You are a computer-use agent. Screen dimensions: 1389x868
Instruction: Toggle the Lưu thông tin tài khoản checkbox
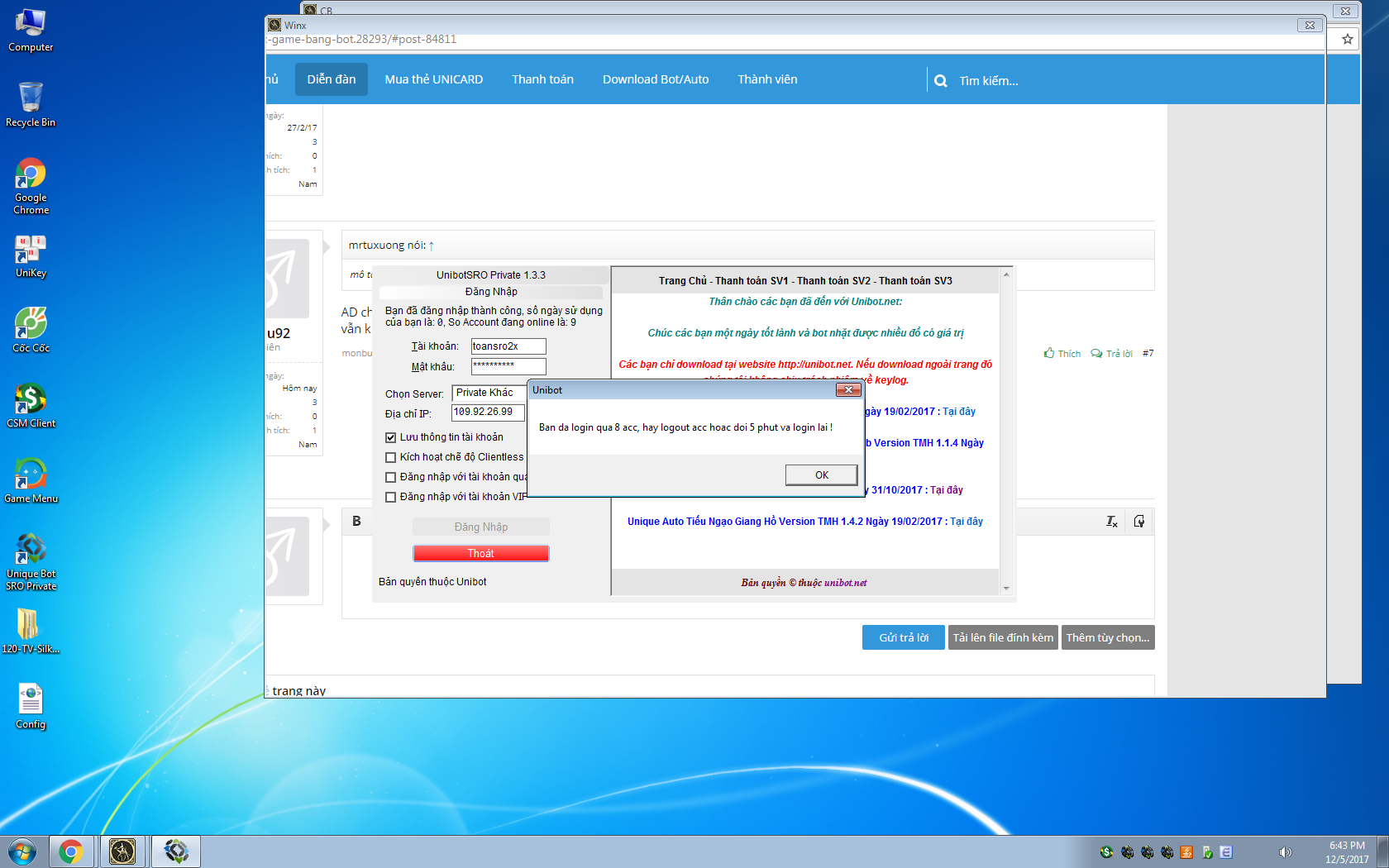[391, 437]
